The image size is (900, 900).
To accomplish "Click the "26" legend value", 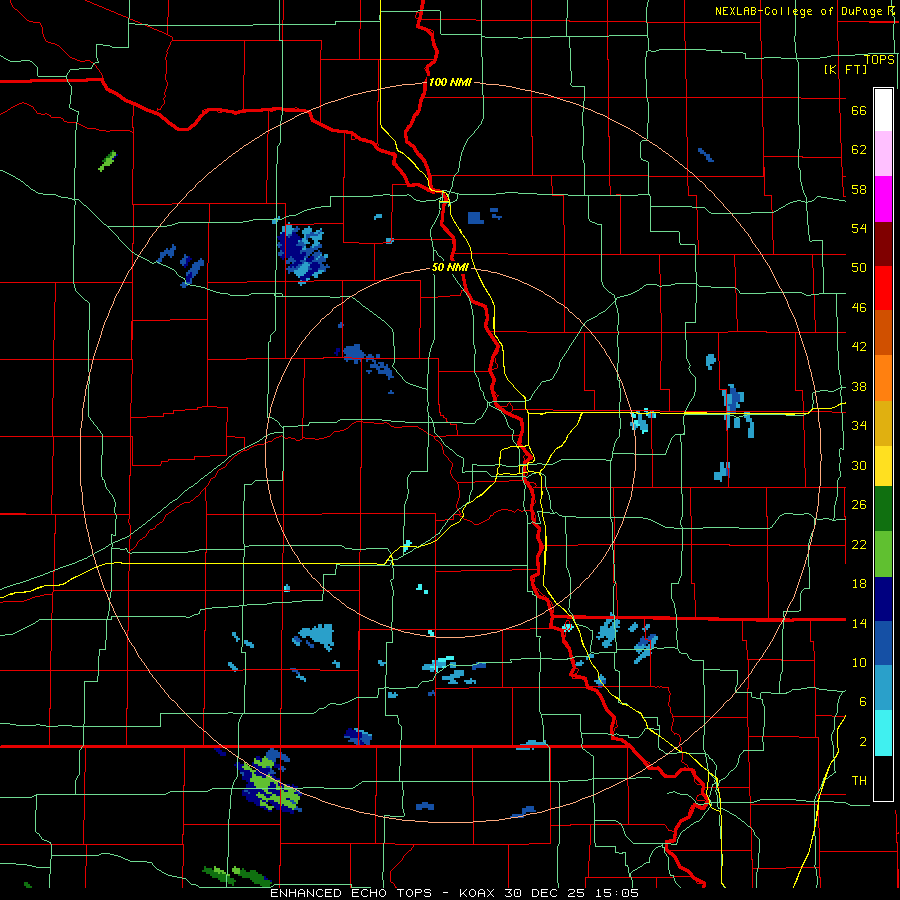I will tap(859, 505).
